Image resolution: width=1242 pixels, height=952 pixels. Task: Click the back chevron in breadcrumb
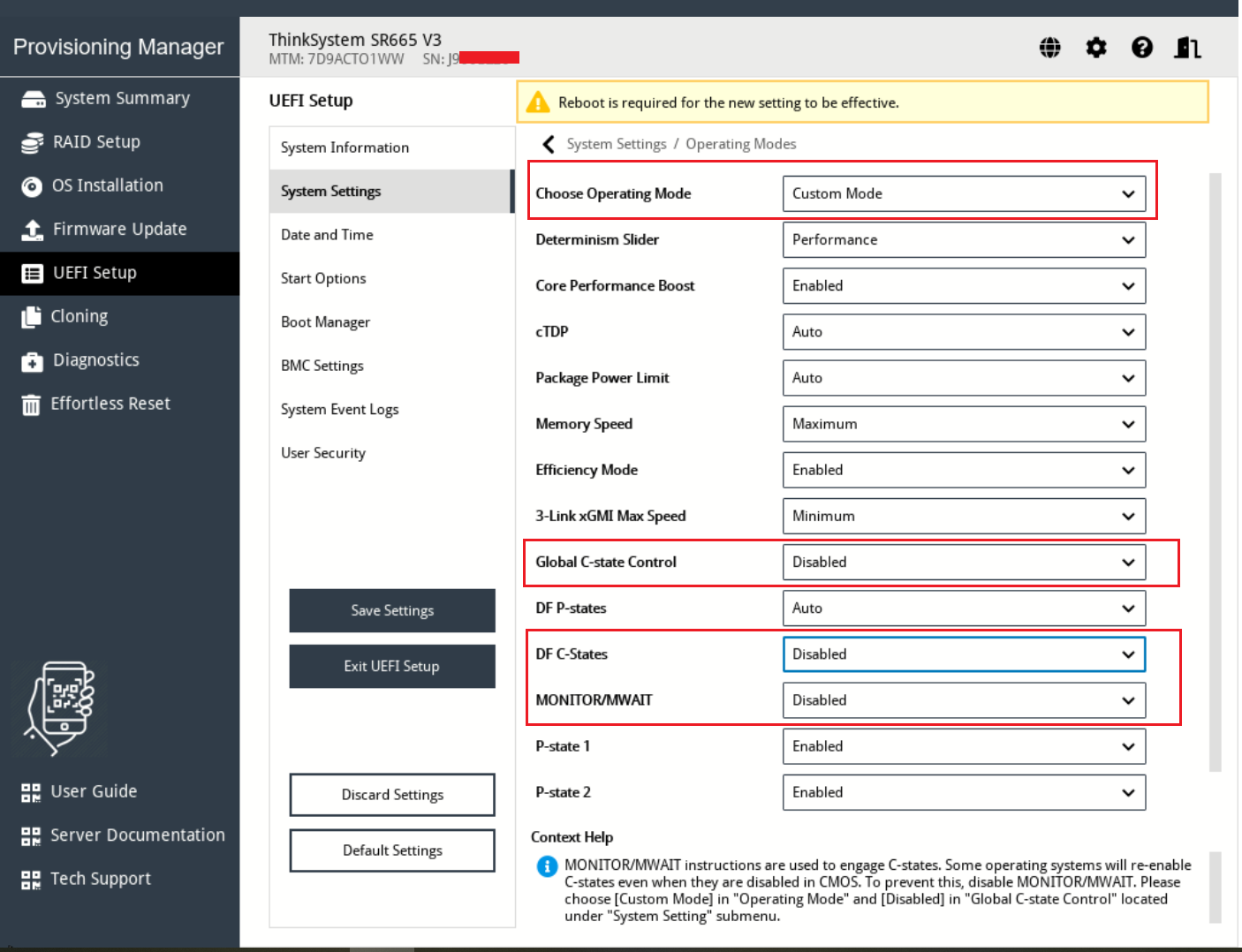click(x=549, y=144)
